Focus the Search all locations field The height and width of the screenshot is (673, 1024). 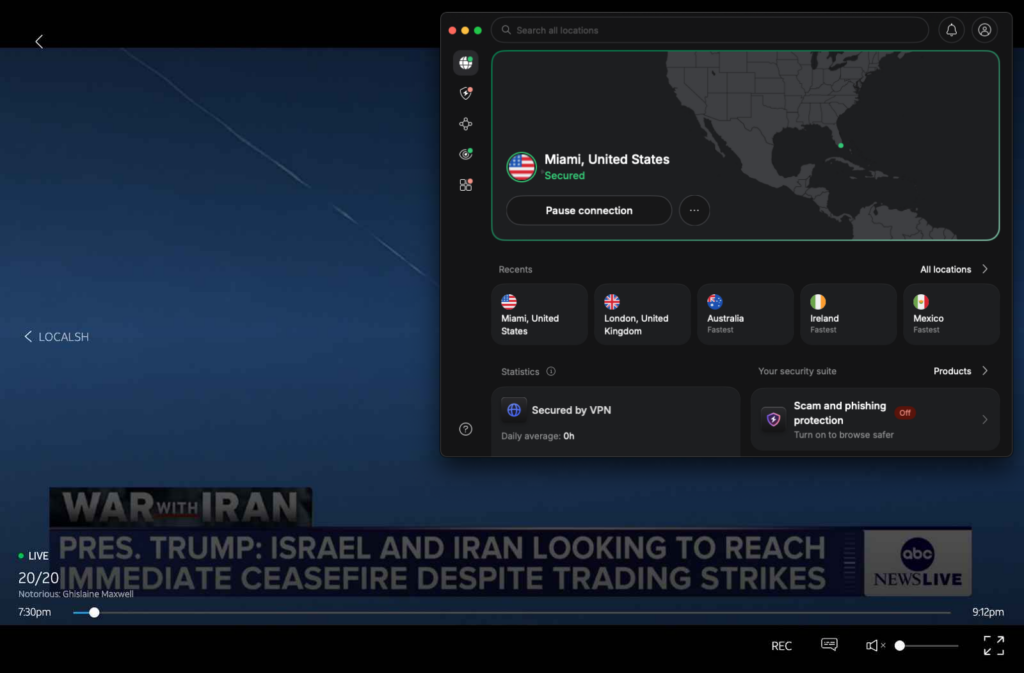pyautogui.click(x=710, y=30)
